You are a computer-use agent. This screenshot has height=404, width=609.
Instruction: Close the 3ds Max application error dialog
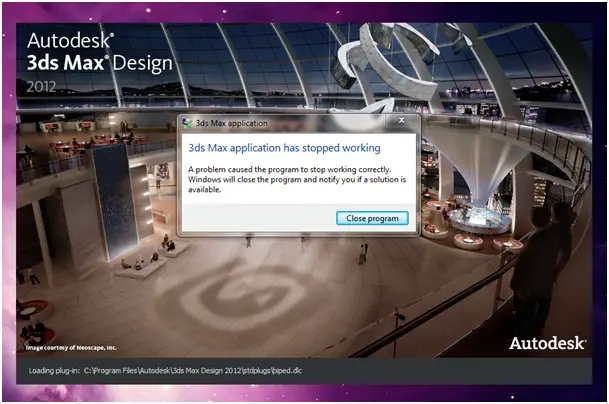coord(402,120)
